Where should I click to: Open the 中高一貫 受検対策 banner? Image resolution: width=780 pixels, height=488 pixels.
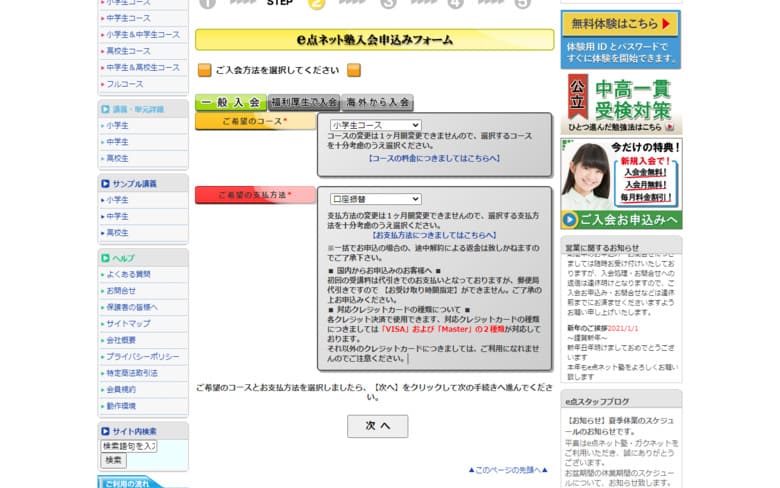(621, 103)
